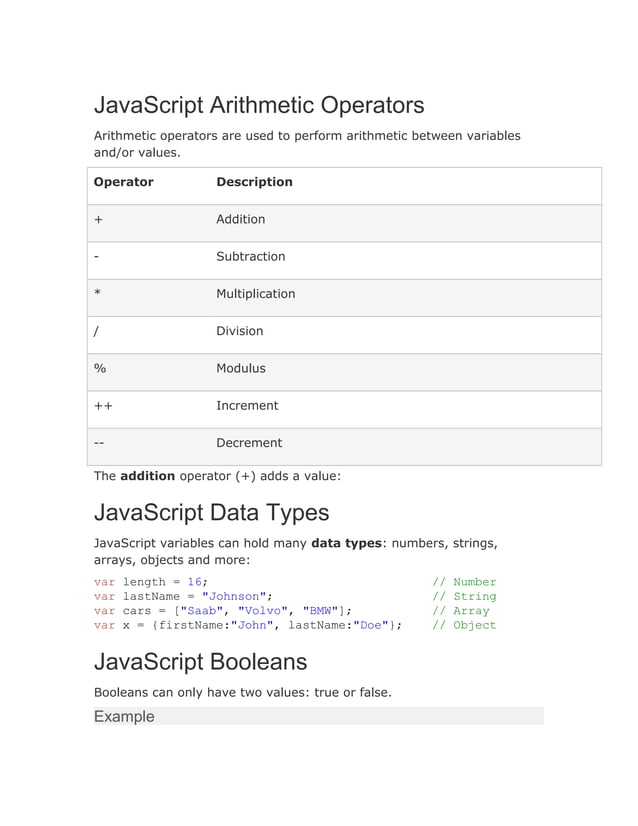This screenshot has height=826, width=638.
Task: Click the "Johnson" string in code
Action: click(234, 596)
